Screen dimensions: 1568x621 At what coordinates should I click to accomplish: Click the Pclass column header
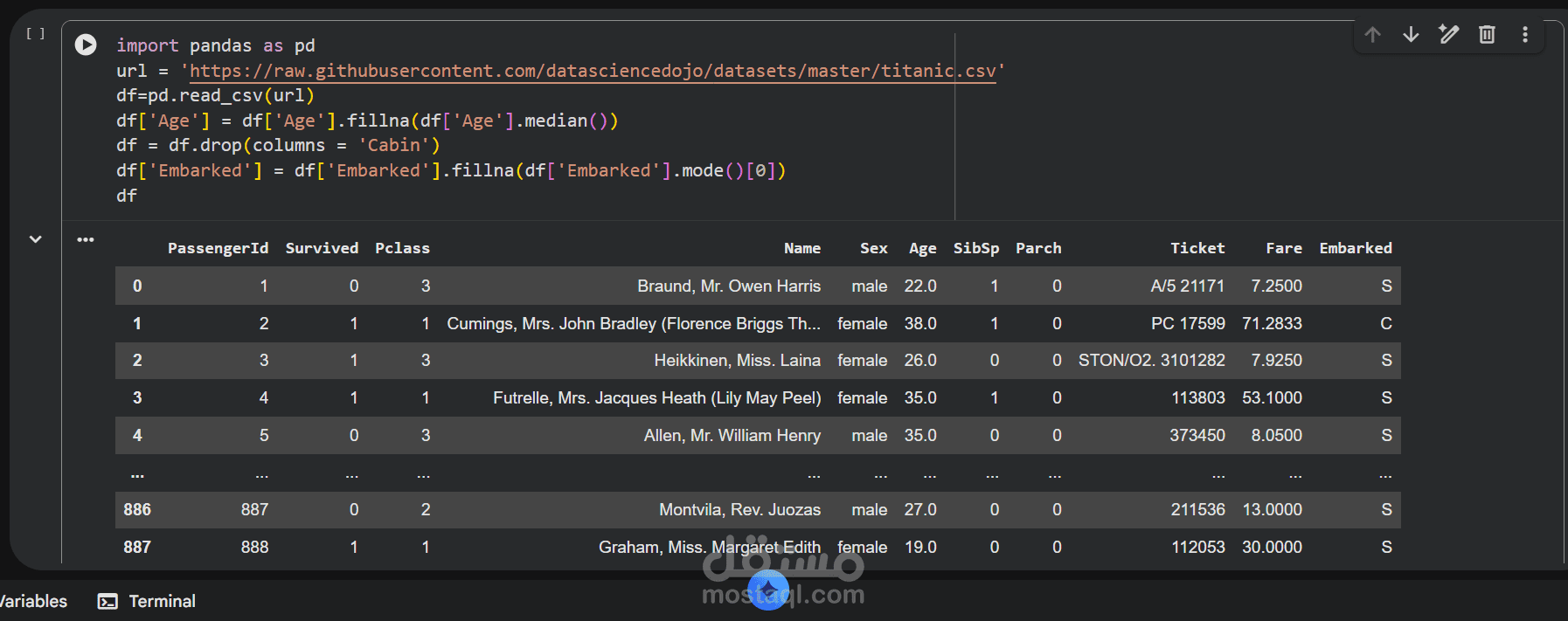(402, 248)
